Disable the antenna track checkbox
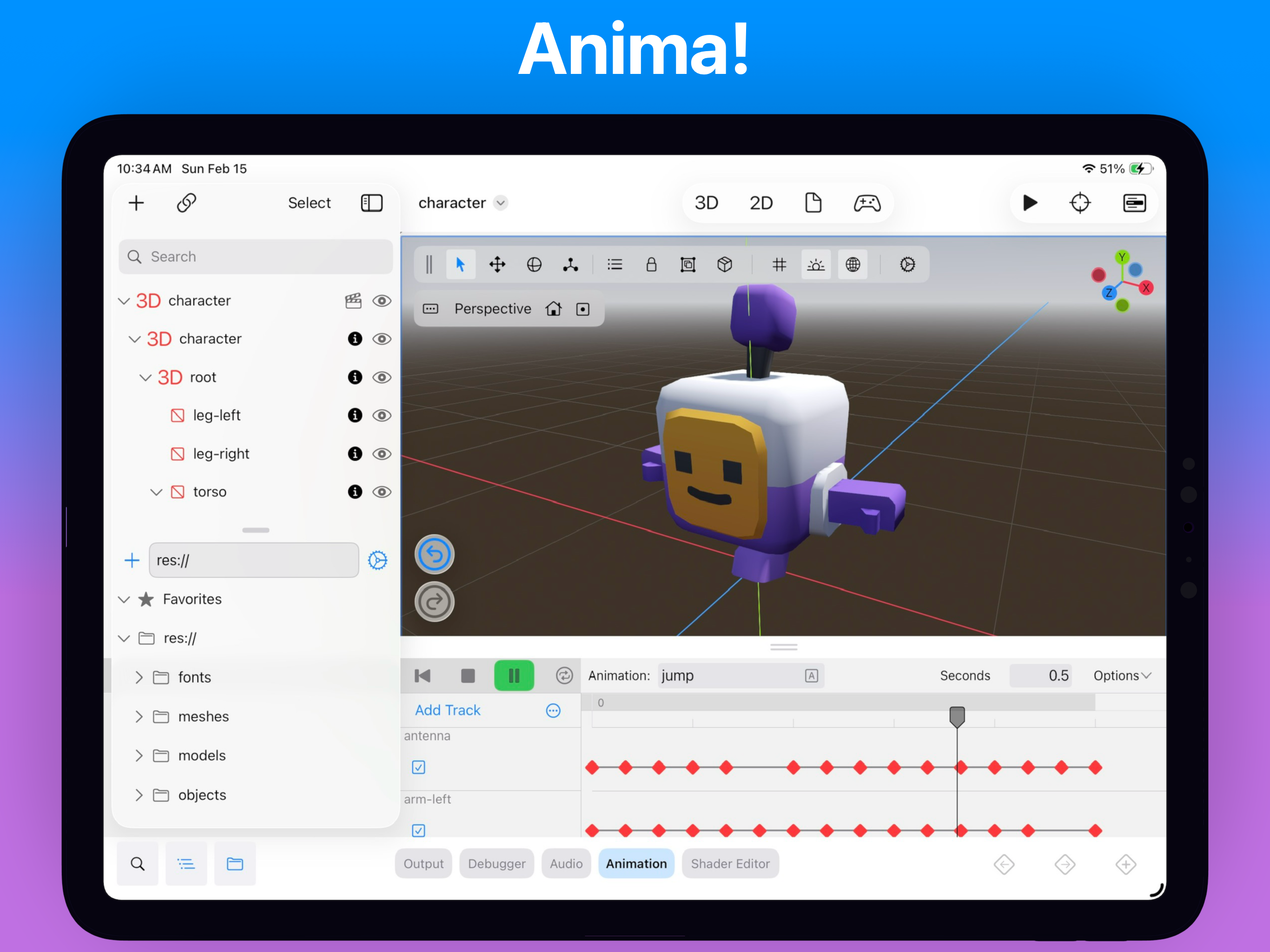Viewport: 1270px width, 952px height. pos(418,767)
